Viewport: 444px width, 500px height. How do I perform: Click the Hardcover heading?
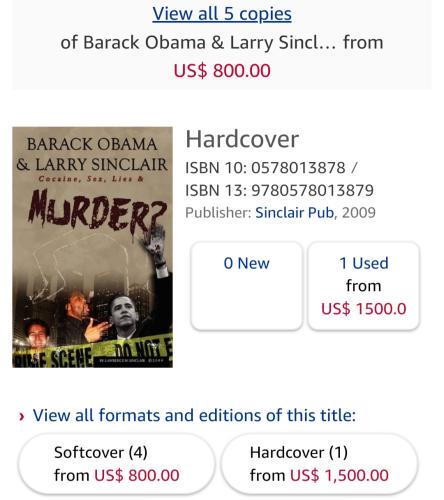(x=242, y=139)
